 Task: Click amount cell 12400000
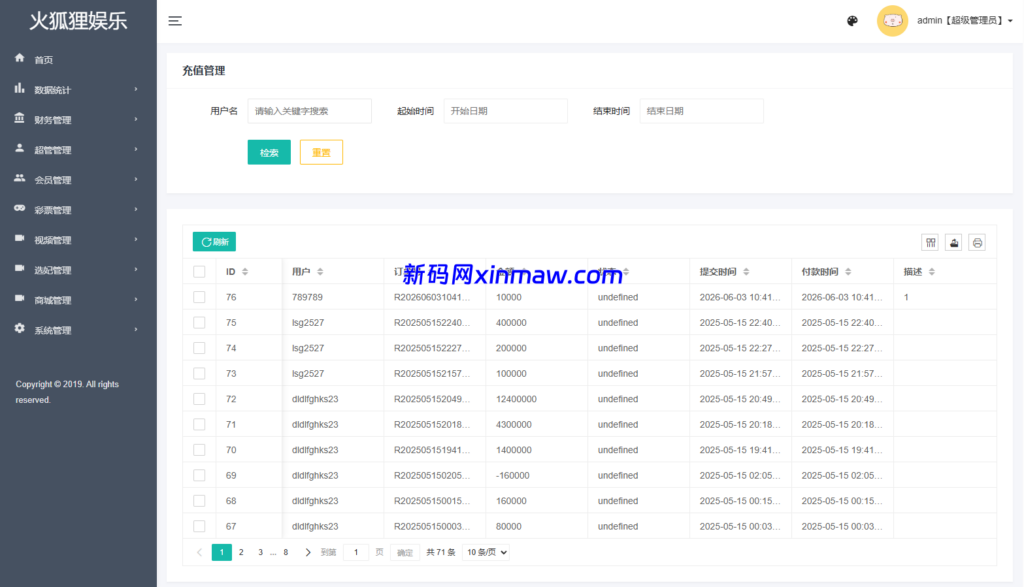tap(516, 399)
